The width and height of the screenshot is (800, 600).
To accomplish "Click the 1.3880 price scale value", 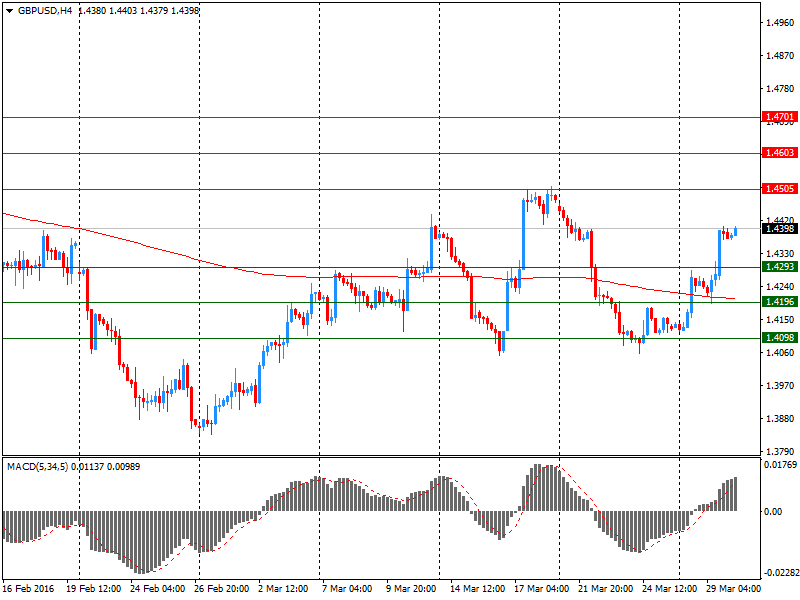I will coord(780,419).
